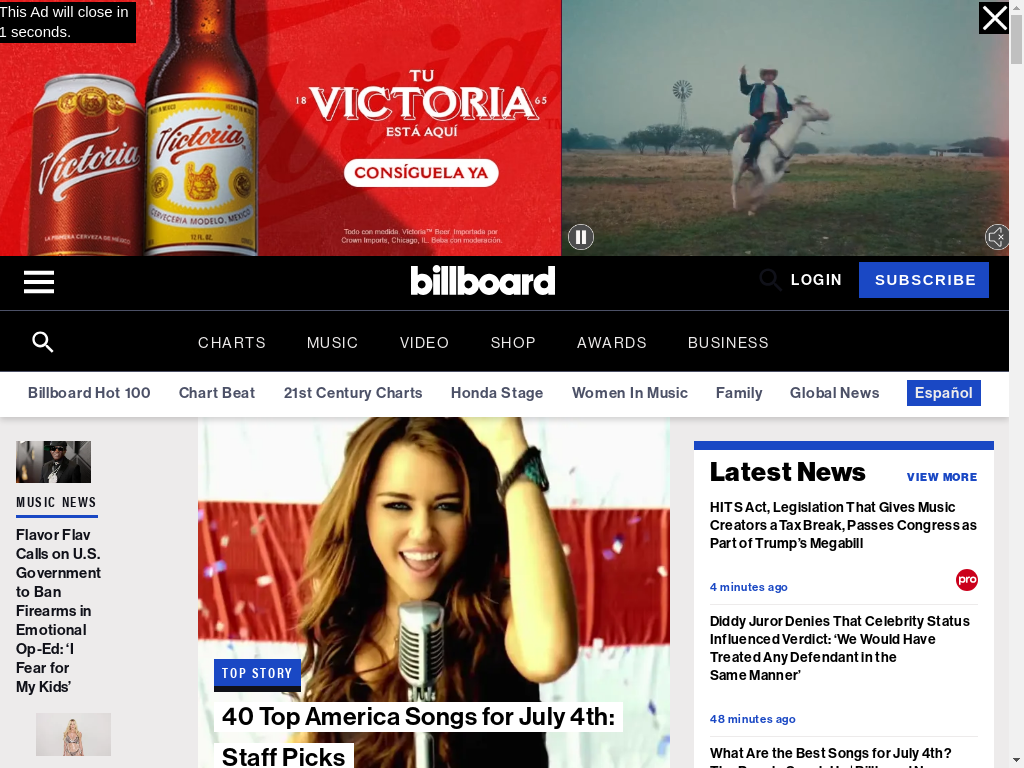This screenshot has width=1024, height=768.
Task: Close the Victoria ad overlay
Action: pyautogui.click(x=994, y=18)
